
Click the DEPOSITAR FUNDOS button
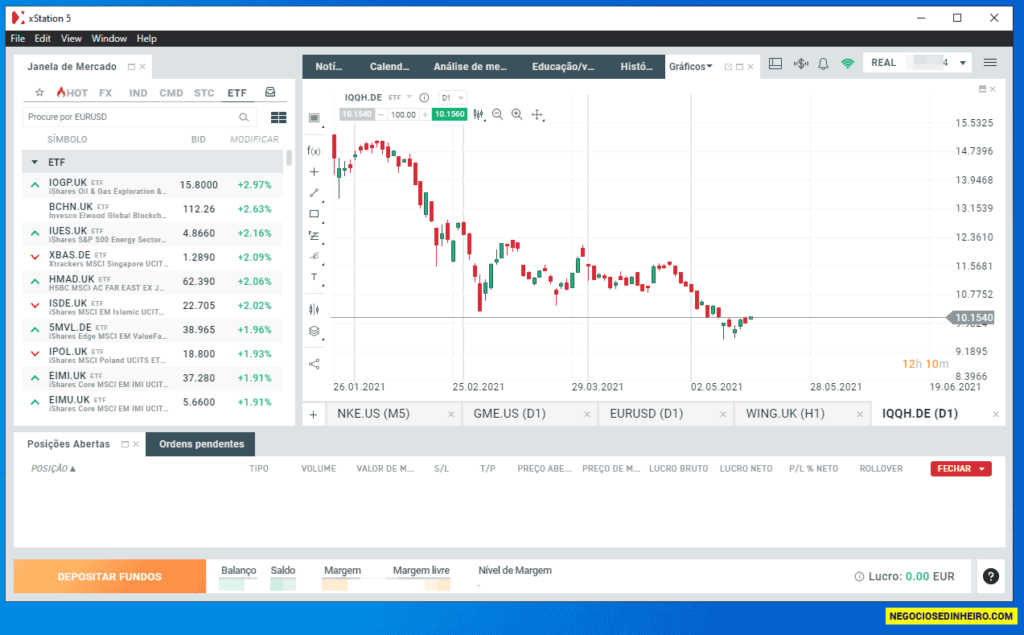(110, 576)
